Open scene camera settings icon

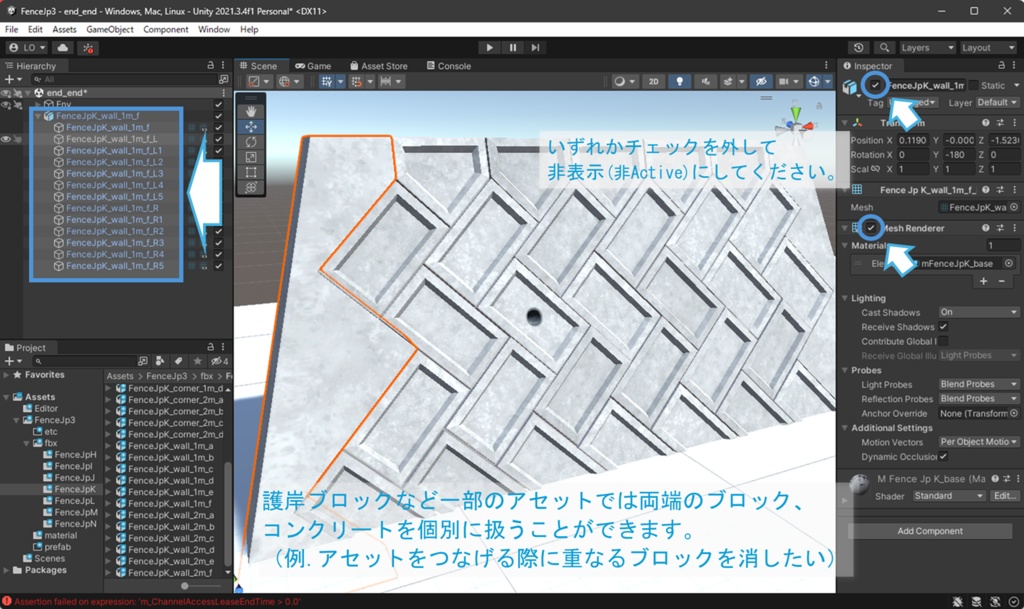(x=782, y=82)
